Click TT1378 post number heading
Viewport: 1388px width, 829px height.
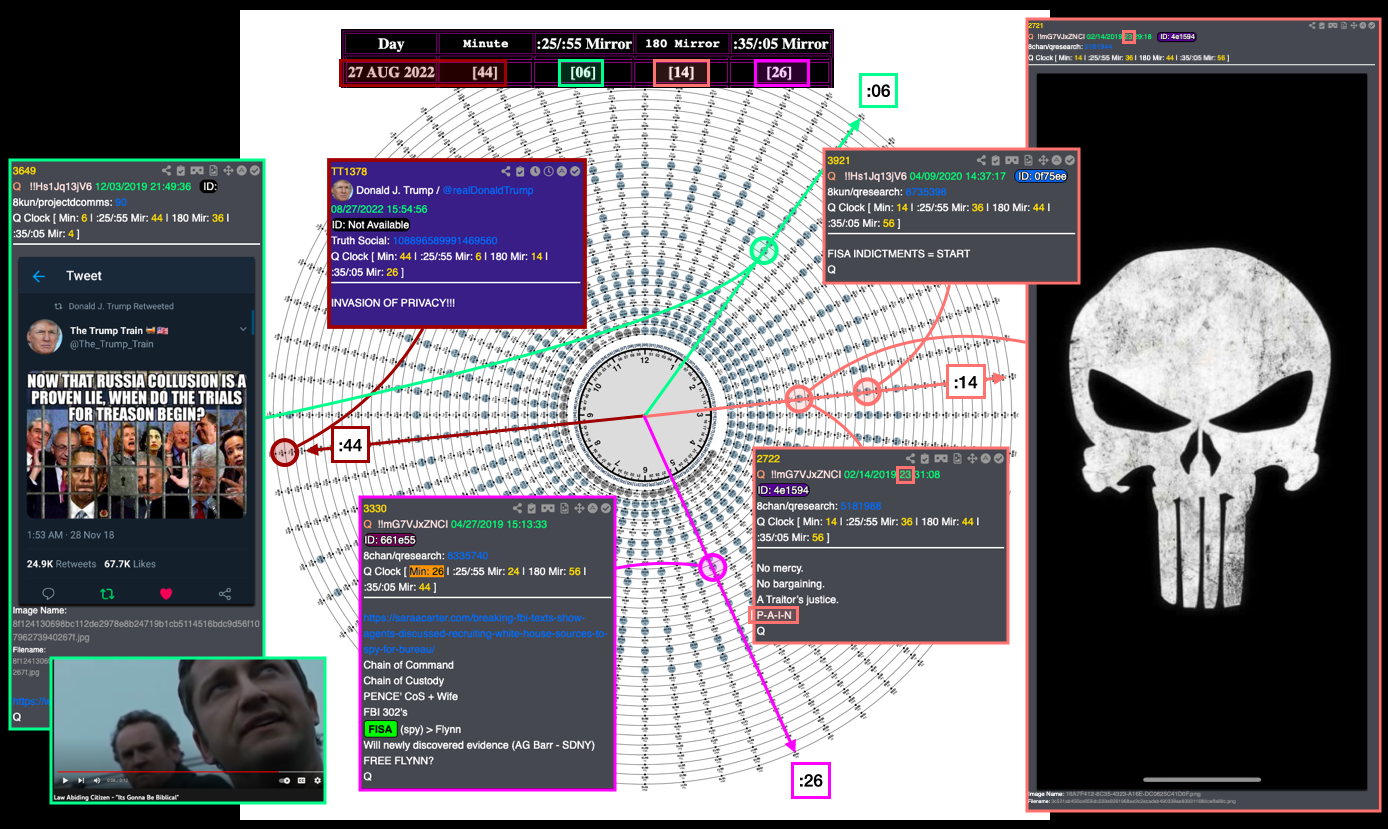(349, 172)
